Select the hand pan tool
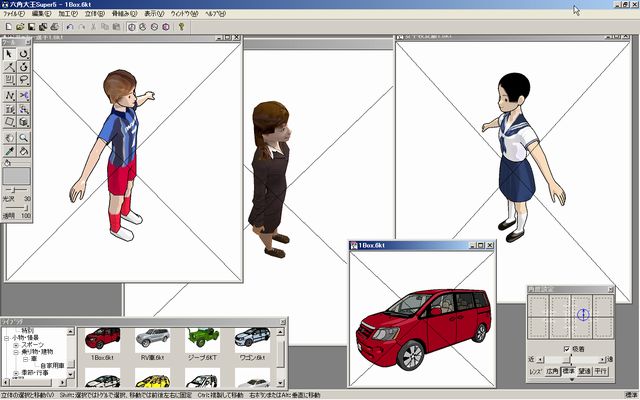Screen dimensions: 640x400 (9, 137)
